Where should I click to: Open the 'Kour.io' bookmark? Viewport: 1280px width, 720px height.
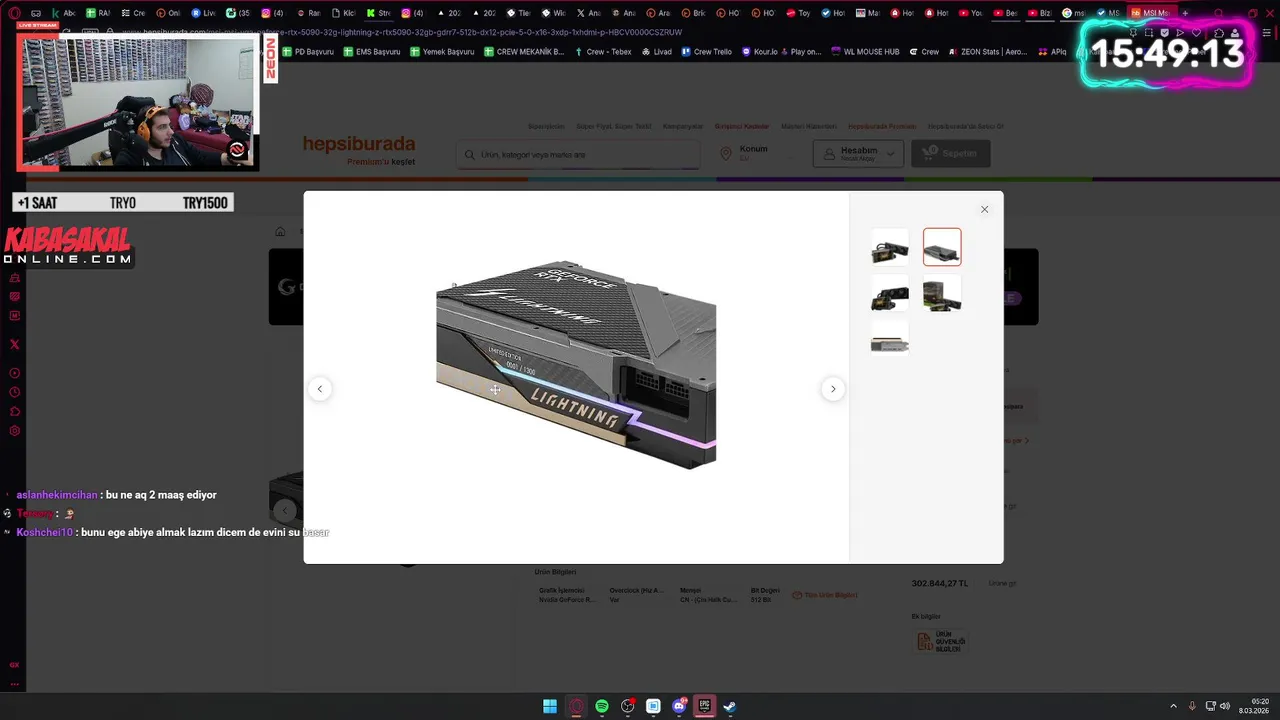tap(759, 51)
